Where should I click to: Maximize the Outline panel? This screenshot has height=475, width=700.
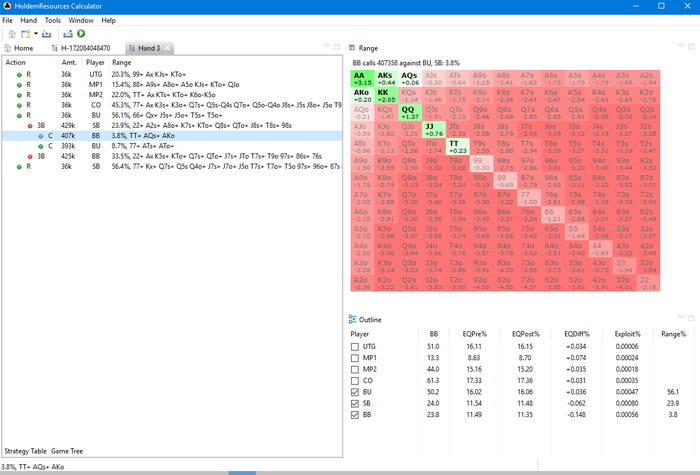pos(692,318)
